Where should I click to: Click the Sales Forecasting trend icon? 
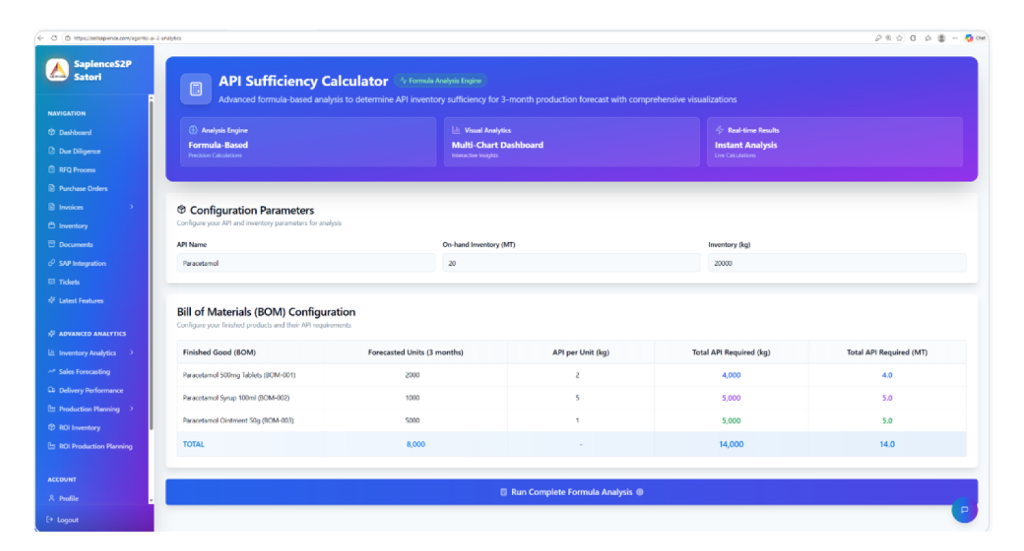(x=52, y=371)
